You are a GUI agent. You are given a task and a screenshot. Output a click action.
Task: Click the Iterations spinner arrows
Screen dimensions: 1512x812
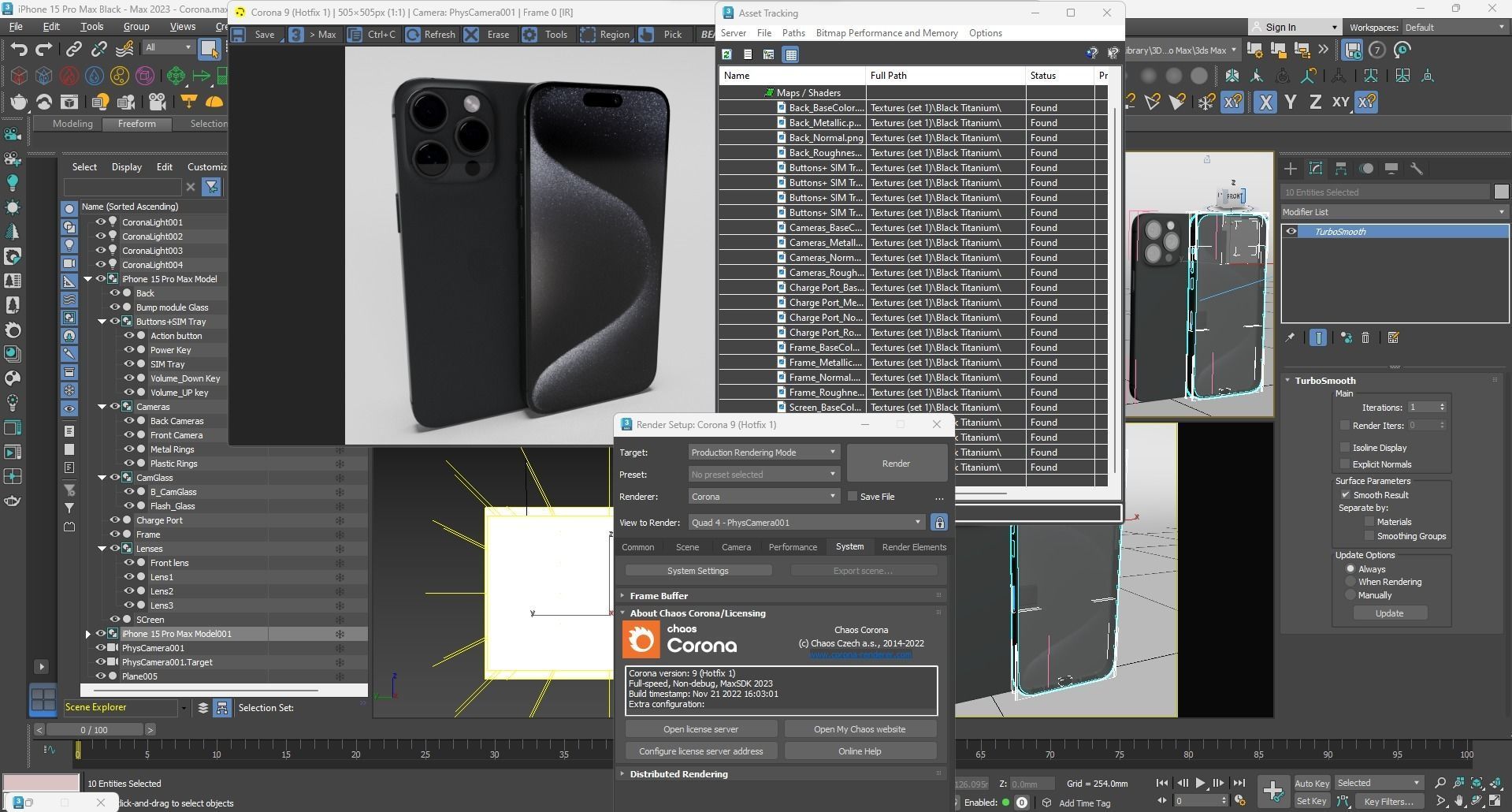tap(1442, 408)
